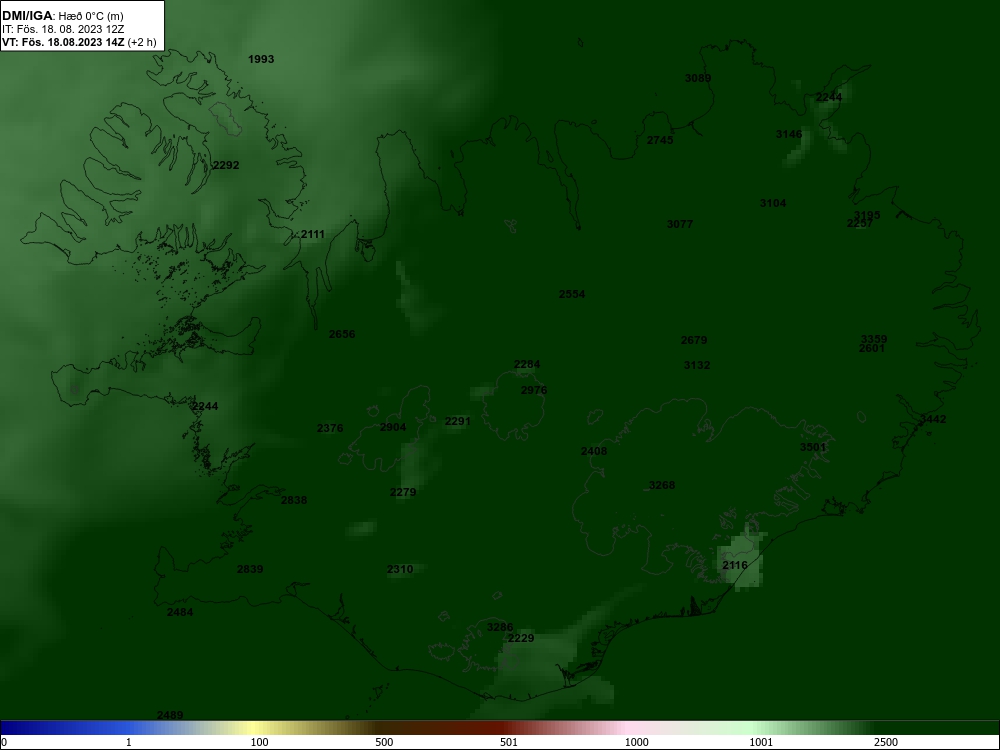Click the legend label 1000
The image size is (1000, 750).
(x=636, y=742)
